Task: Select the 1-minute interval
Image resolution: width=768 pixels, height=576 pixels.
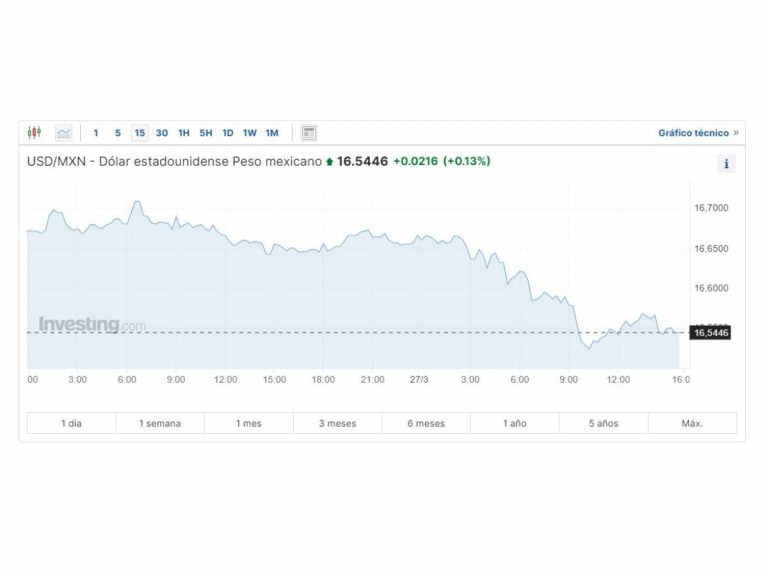Action: [x=96, y=132]
